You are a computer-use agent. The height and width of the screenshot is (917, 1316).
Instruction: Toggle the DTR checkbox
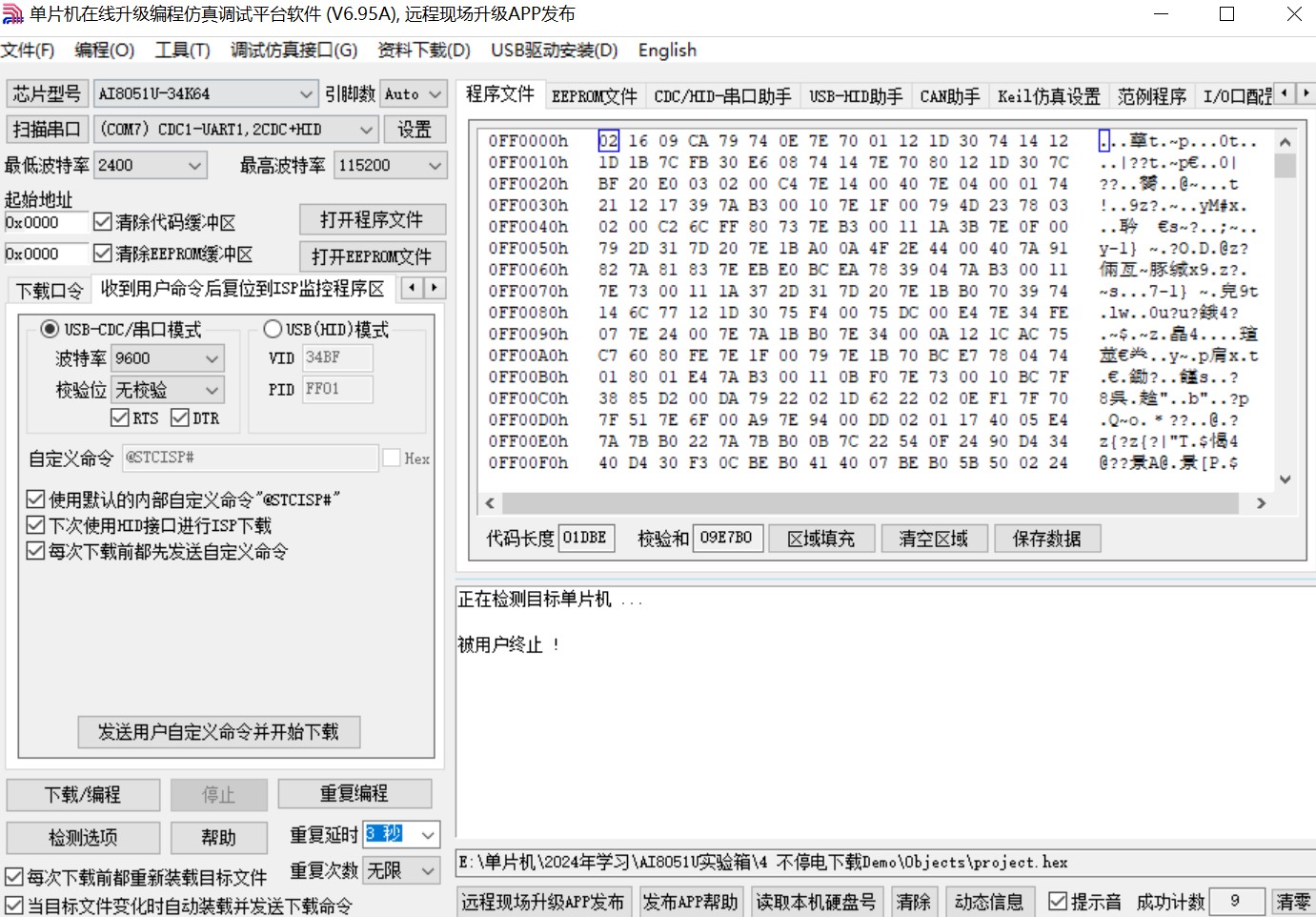[x=180, y=418]
